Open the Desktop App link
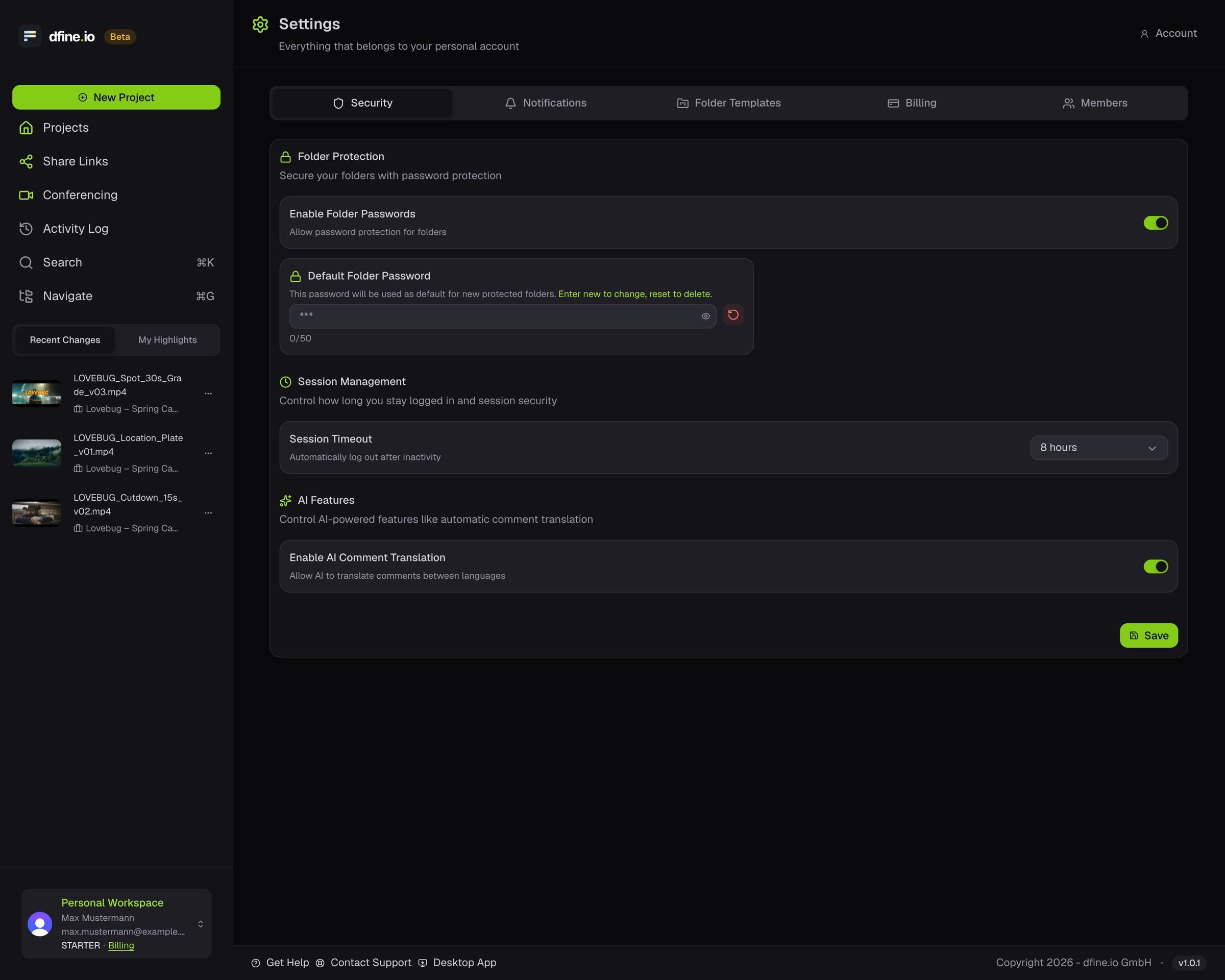 click(x=457, y=962)
